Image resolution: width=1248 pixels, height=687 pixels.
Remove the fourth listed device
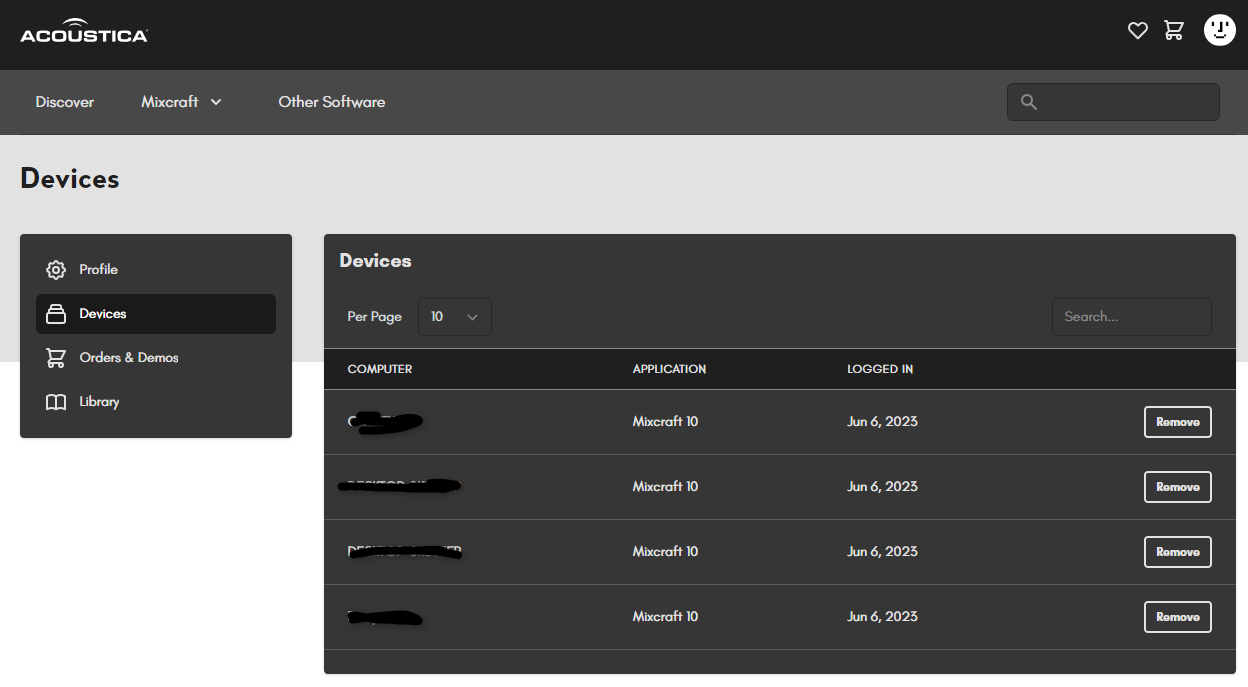1178,617
